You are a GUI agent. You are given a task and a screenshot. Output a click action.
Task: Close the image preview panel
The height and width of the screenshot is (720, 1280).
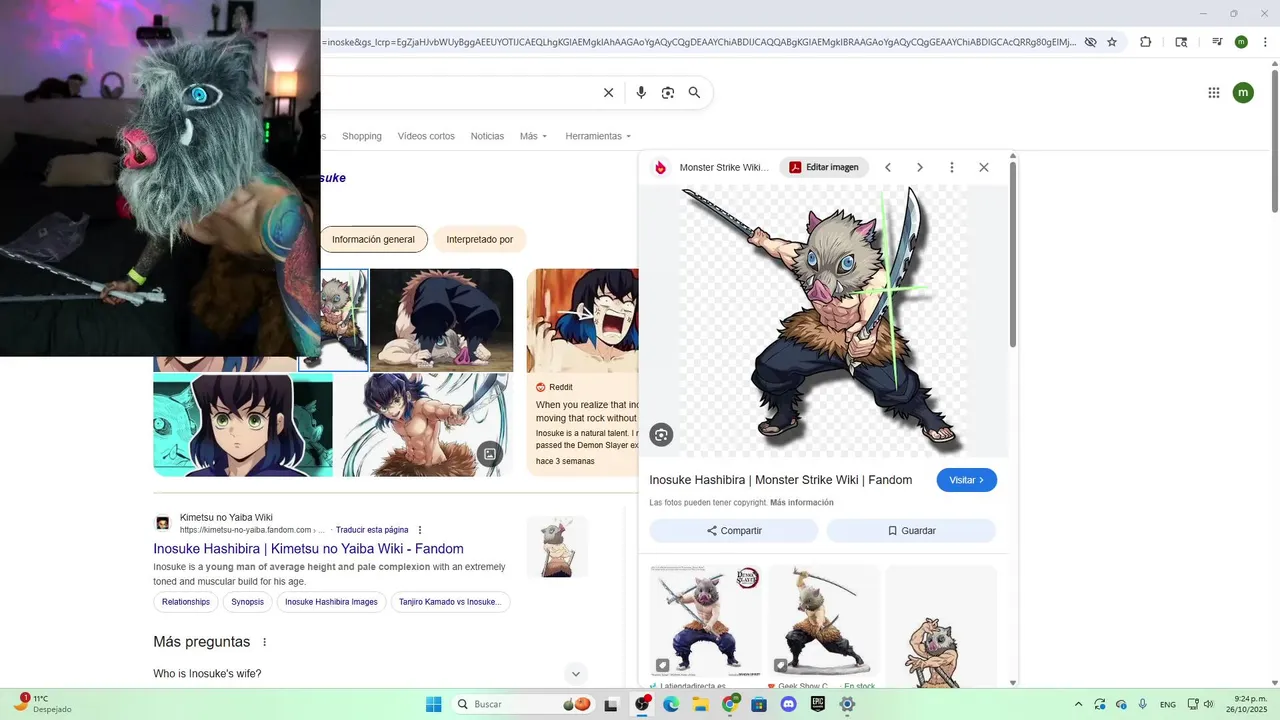[x=984, y=167]
